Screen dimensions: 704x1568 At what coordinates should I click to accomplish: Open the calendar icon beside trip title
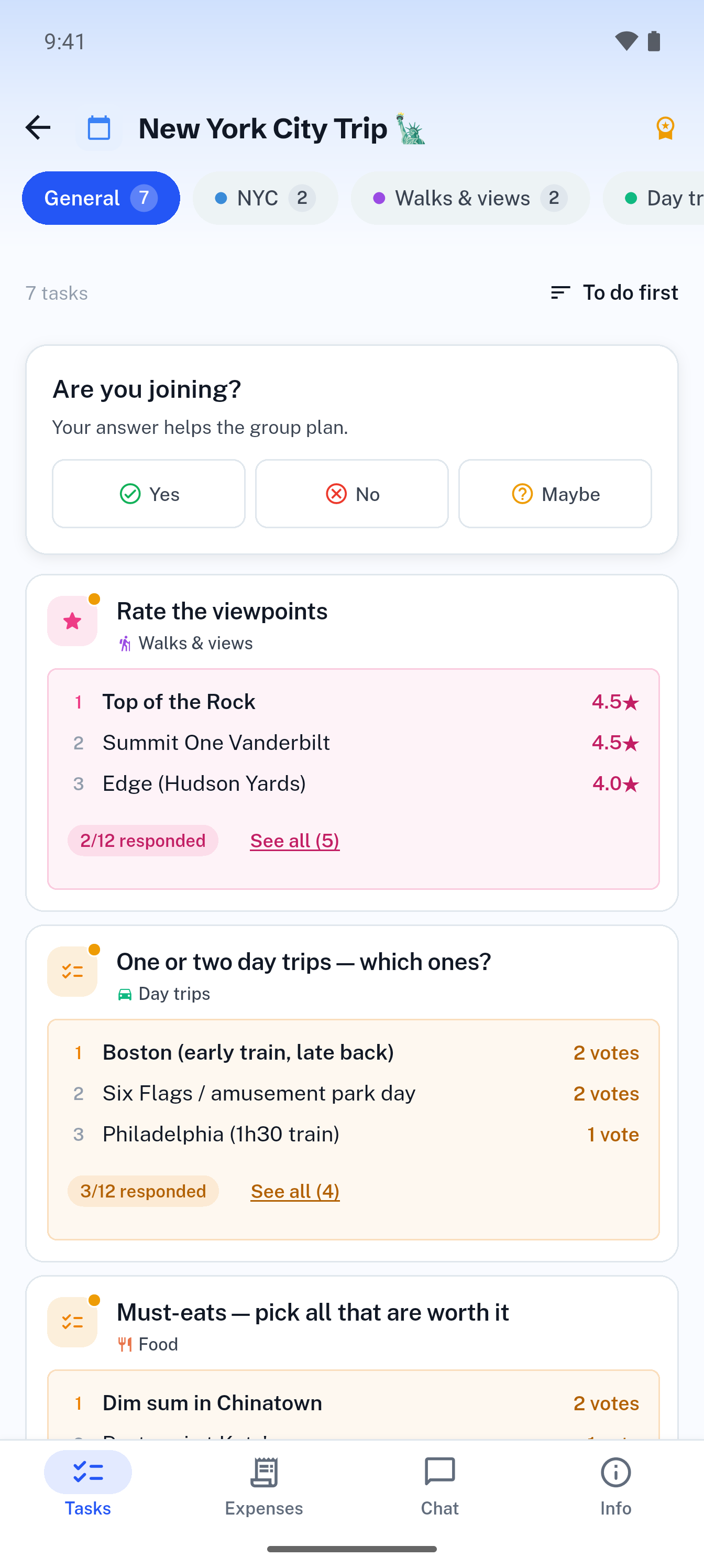tap(98, 128)
